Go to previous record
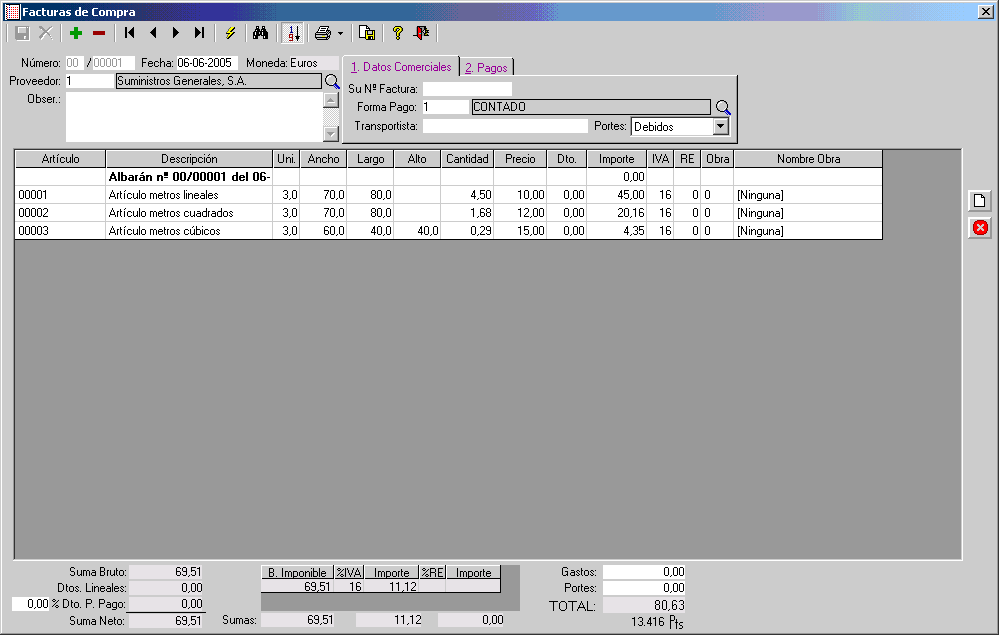This screenshot has height=635, width=999. pos(153,33)
